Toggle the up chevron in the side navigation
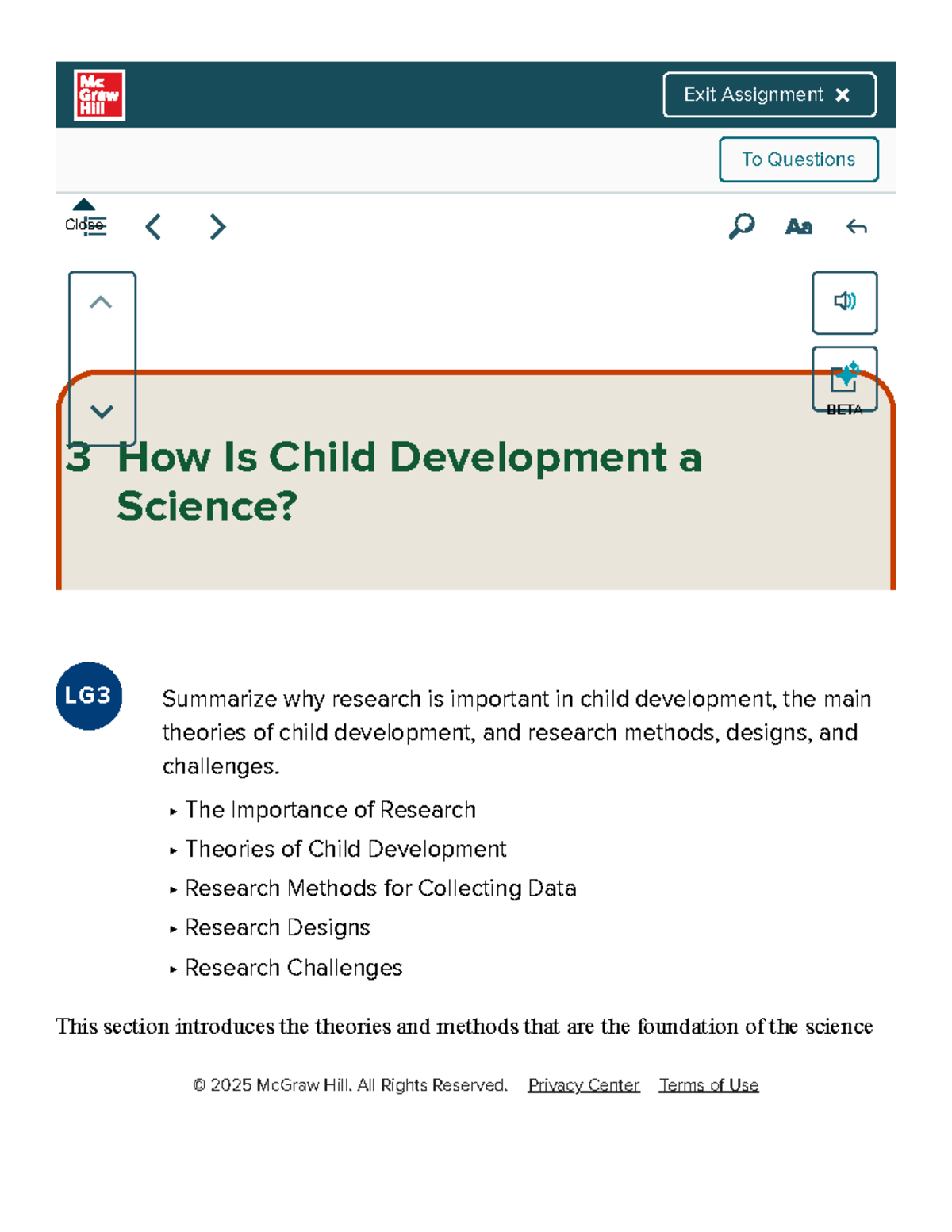This screenshot has width=952, height=1232. 102,304
